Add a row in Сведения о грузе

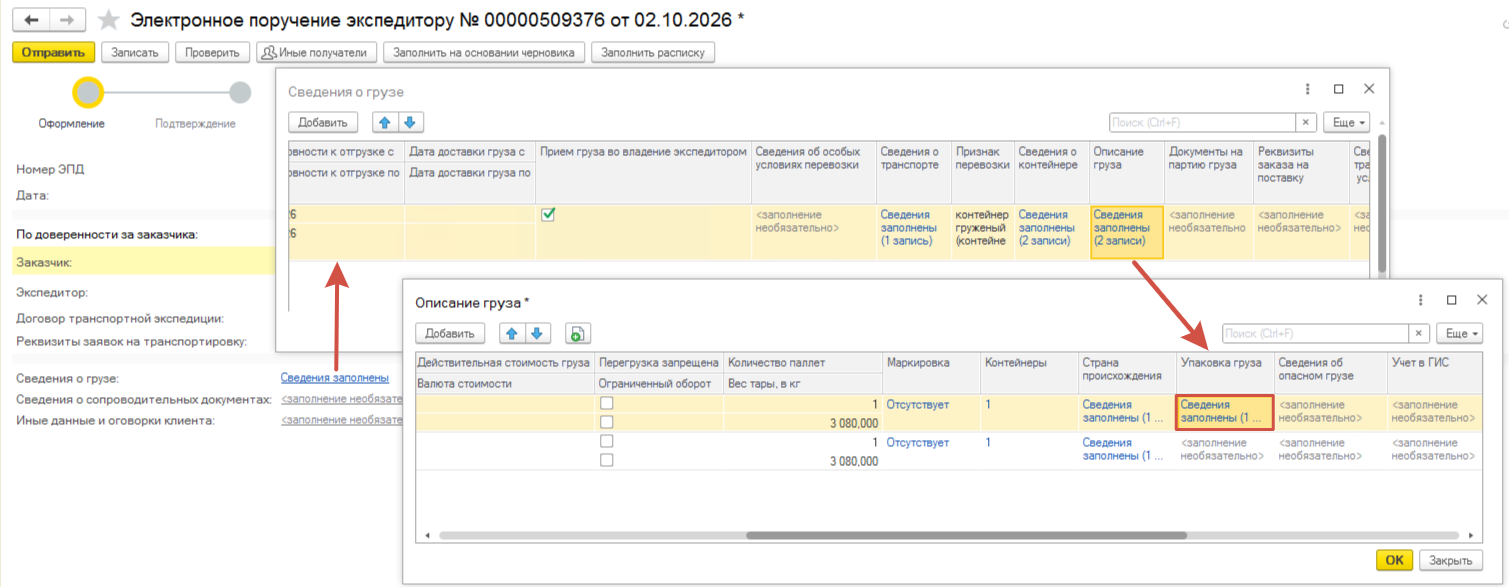[x=322, y=122]
